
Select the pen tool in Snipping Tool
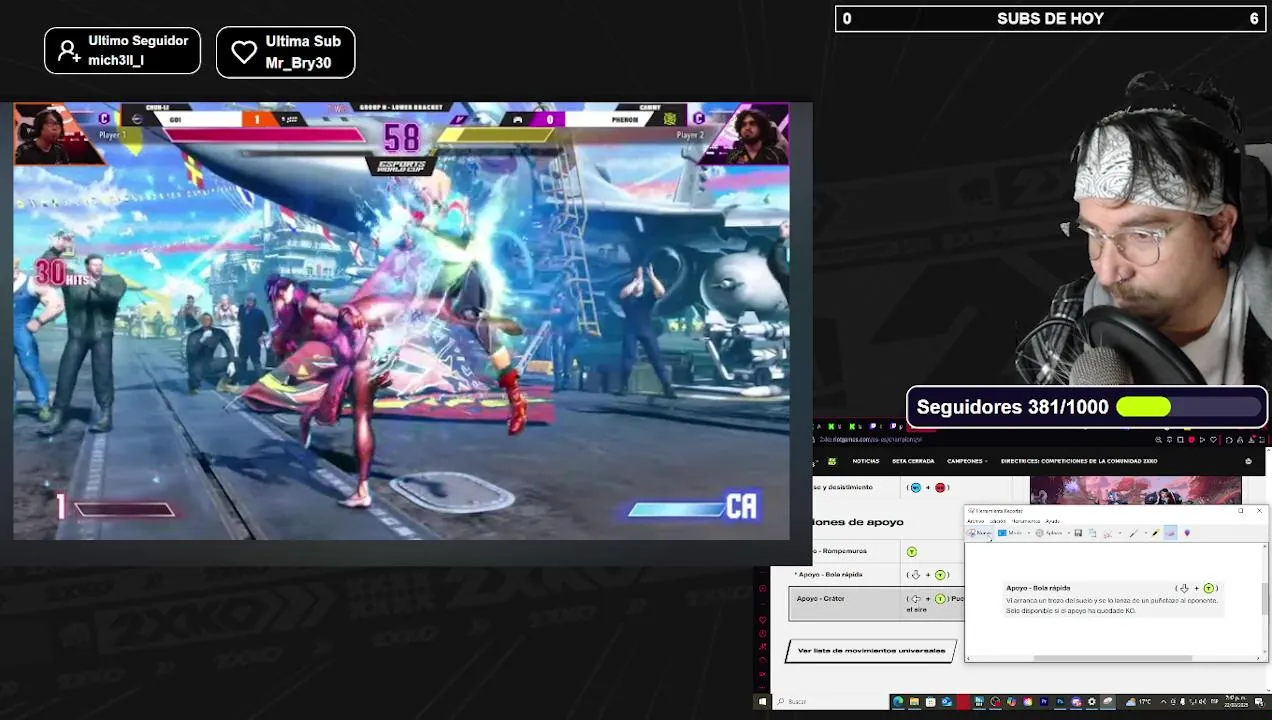click(1133, 533)
